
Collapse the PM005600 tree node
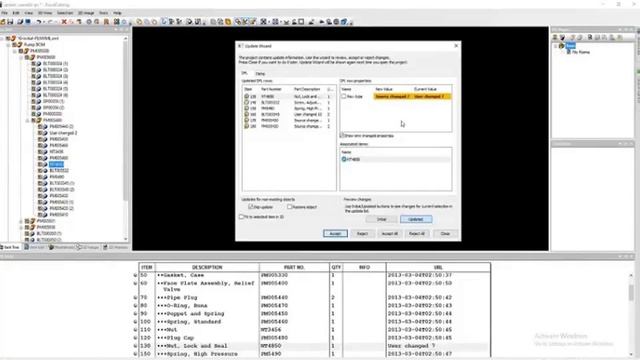click(21, 57)
